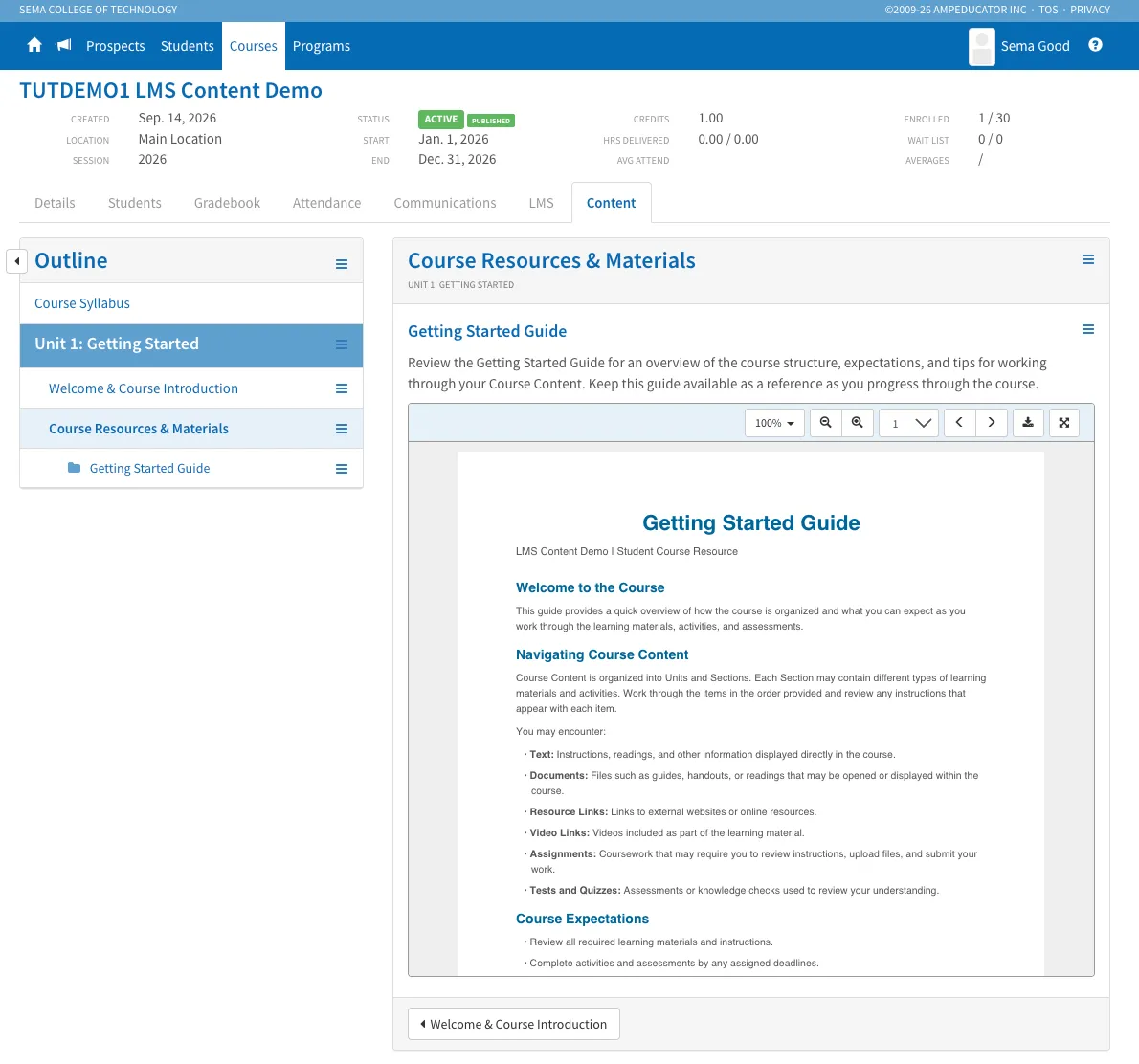Open Prospects in the top navigation
The image size is (1139, 1064).
[116, 46]
